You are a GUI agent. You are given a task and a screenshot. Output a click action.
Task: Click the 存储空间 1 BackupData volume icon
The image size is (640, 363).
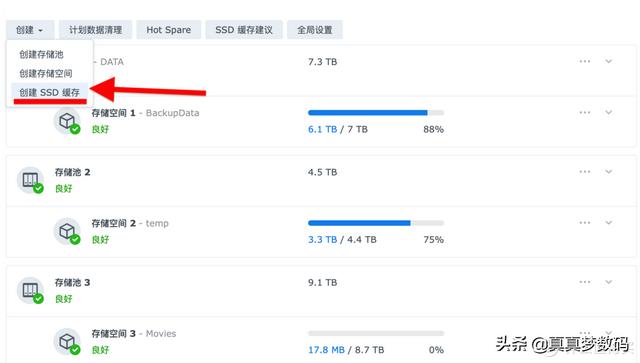click(x=67, y=121)
